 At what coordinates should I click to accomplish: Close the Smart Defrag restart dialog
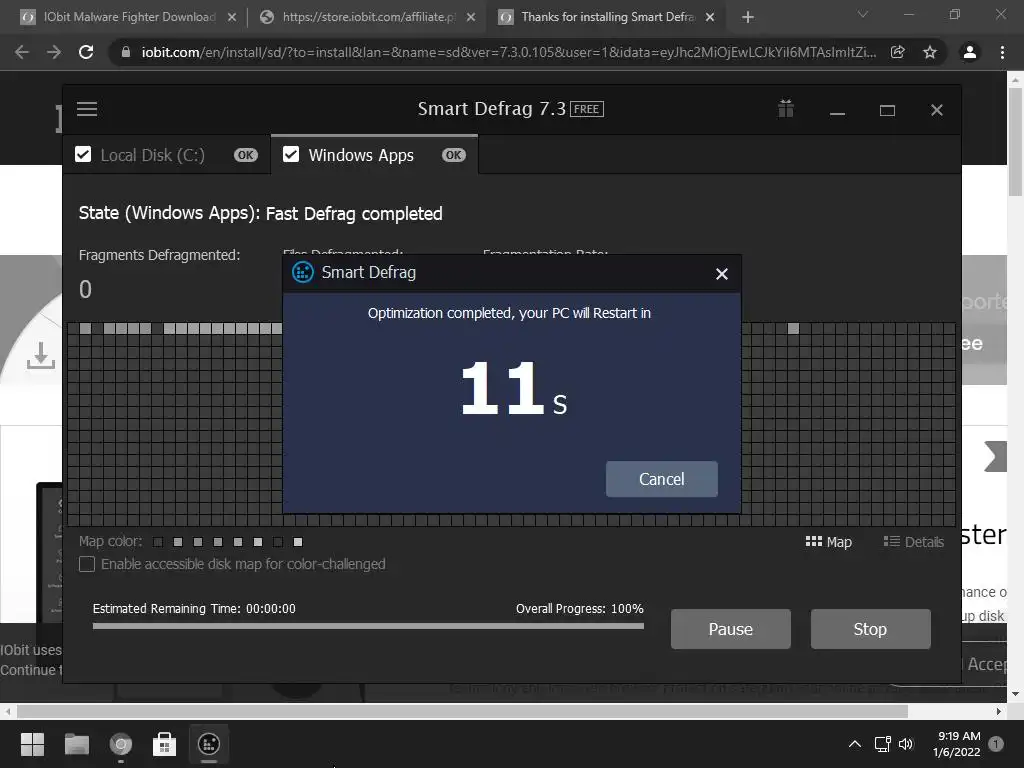(x=722, y=274)
